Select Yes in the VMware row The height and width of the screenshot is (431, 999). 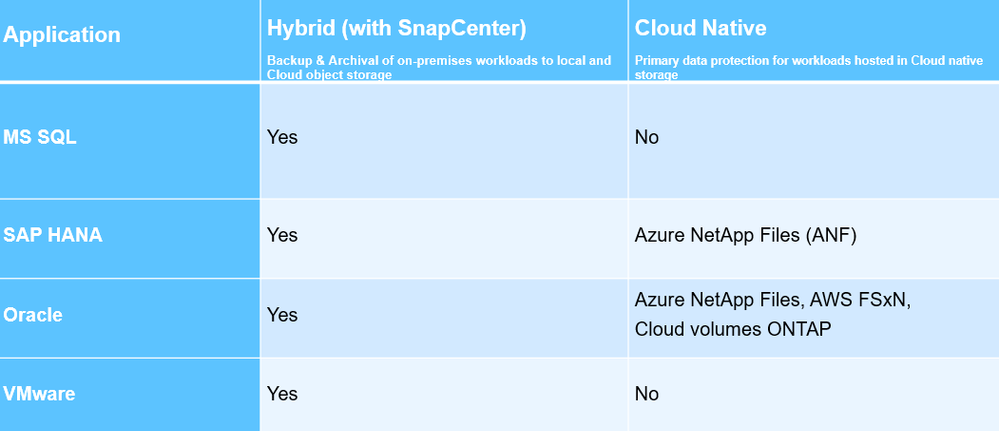click(x=282, y=394)
